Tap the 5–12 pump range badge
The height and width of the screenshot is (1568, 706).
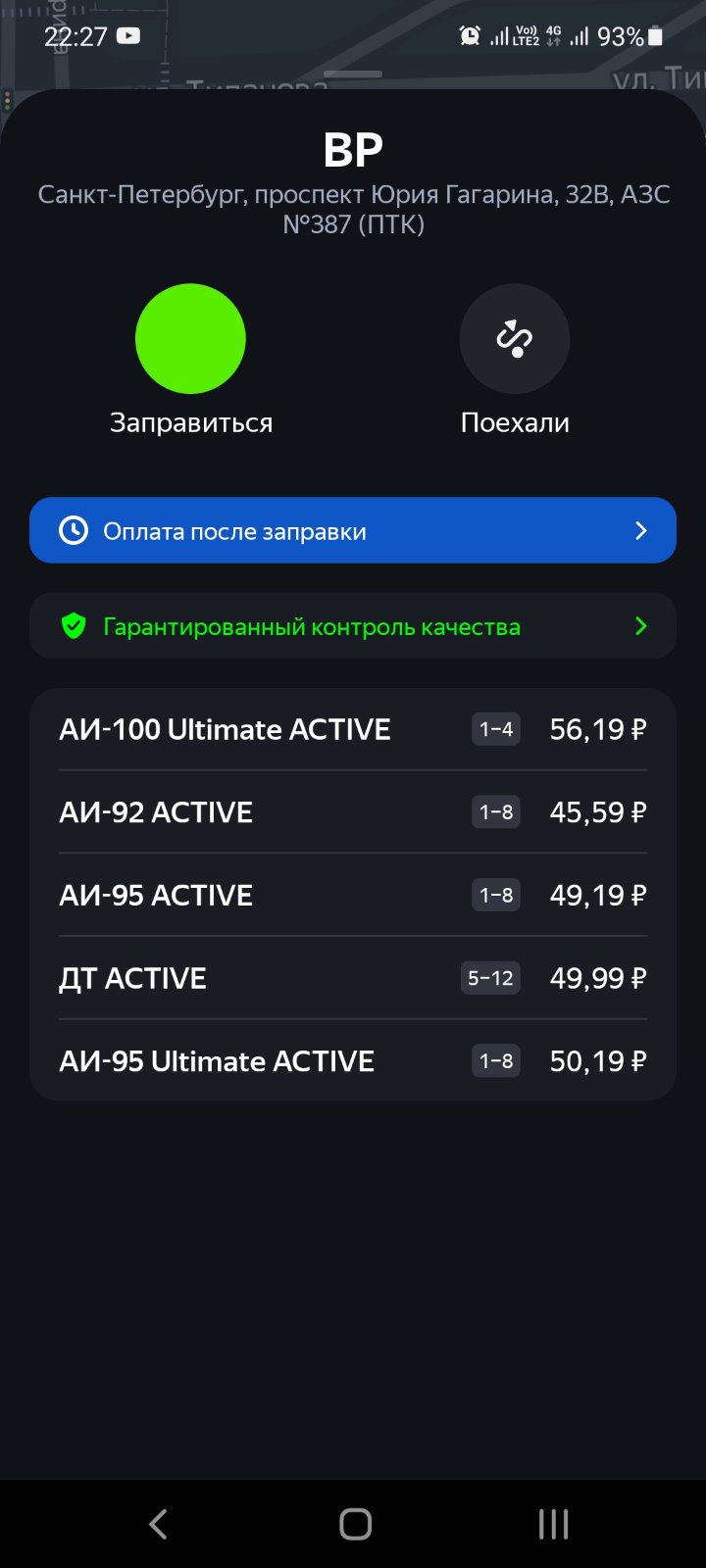click(x=490, y=978)
